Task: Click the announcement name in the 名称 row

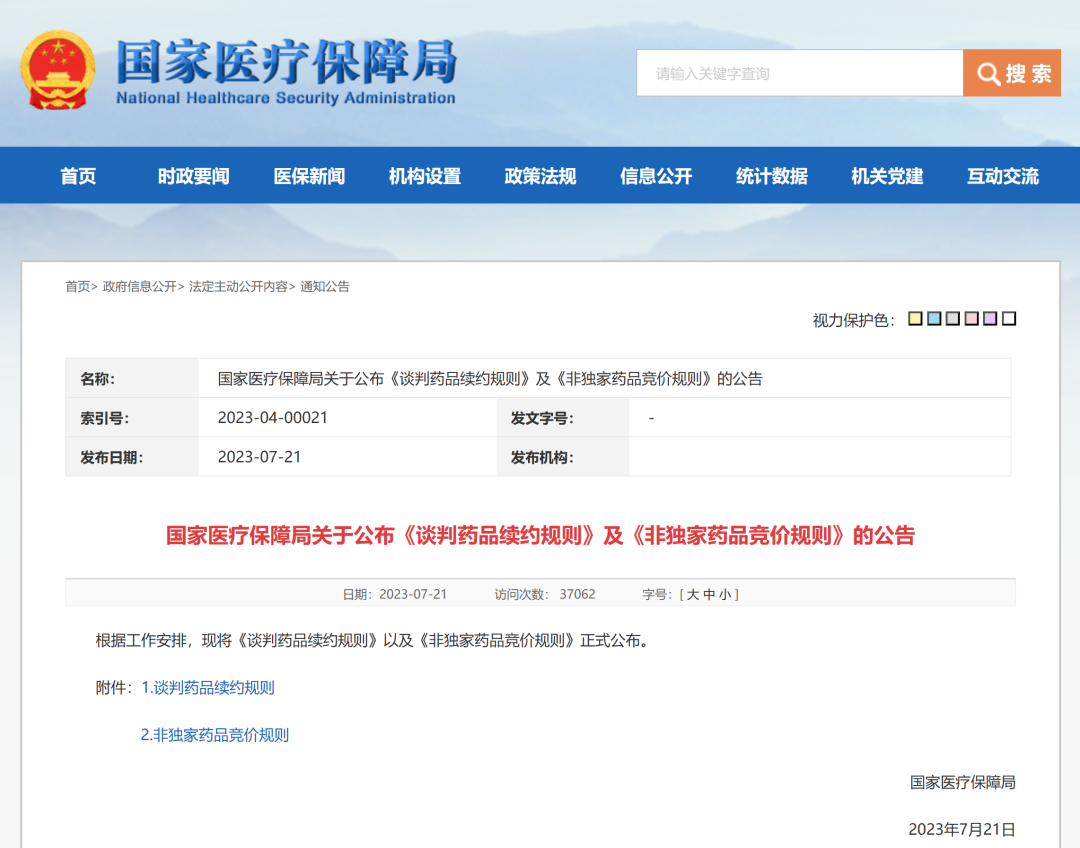Action: 490,379
